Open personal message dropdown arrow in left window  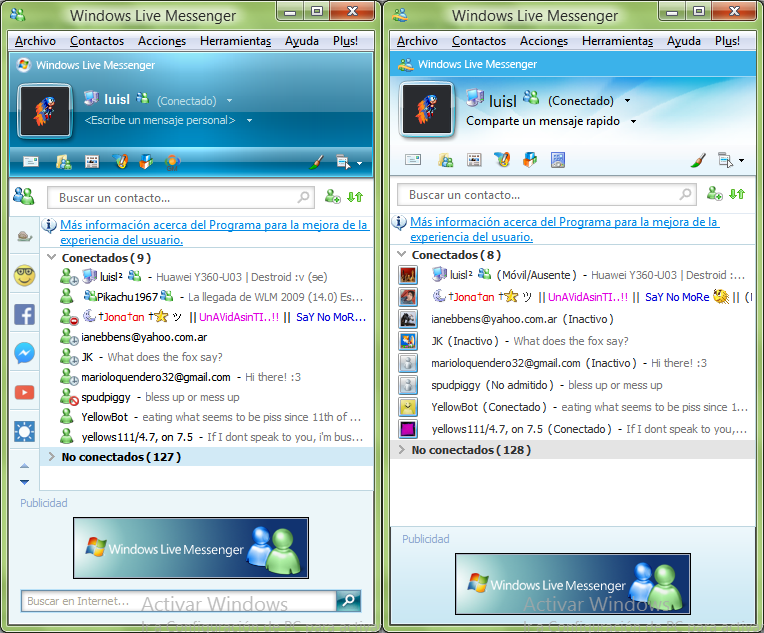pos(249,120)
